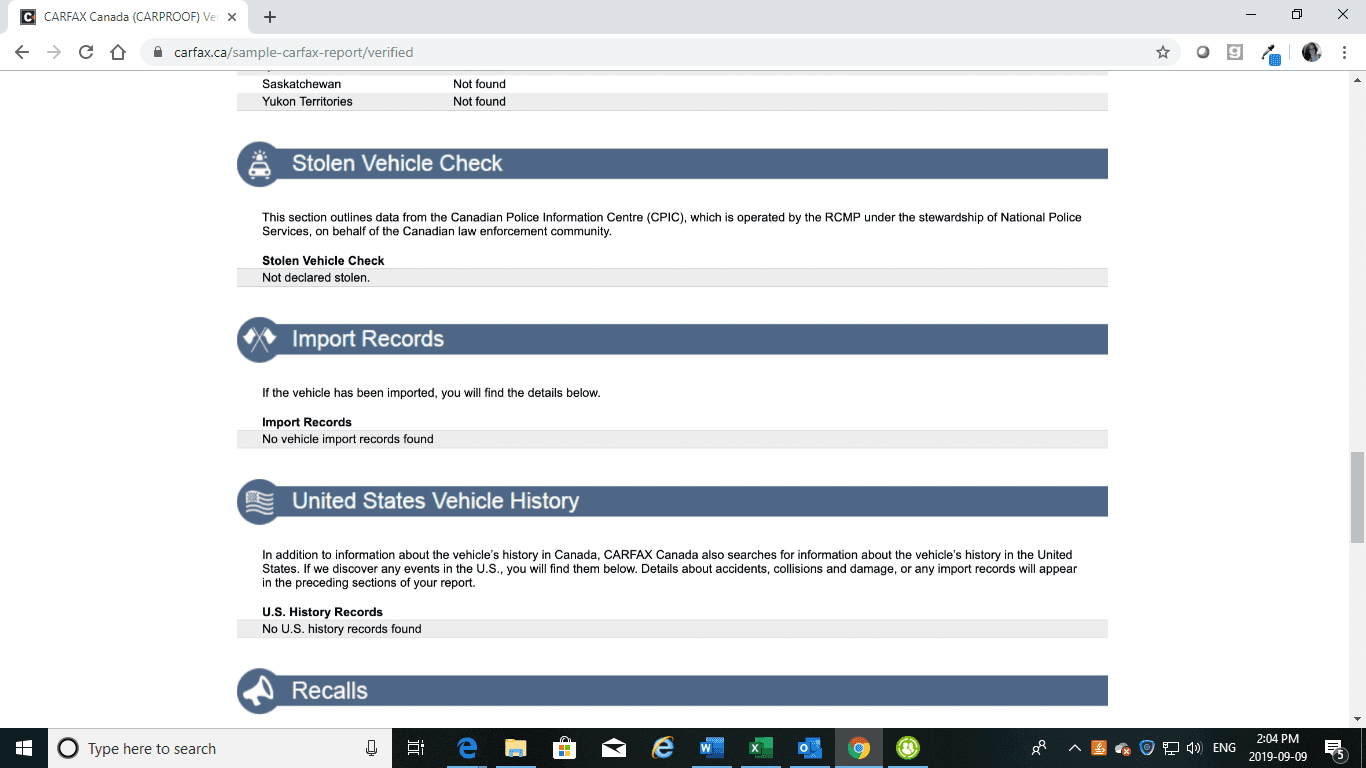Open the browser home page

point(118,52)
